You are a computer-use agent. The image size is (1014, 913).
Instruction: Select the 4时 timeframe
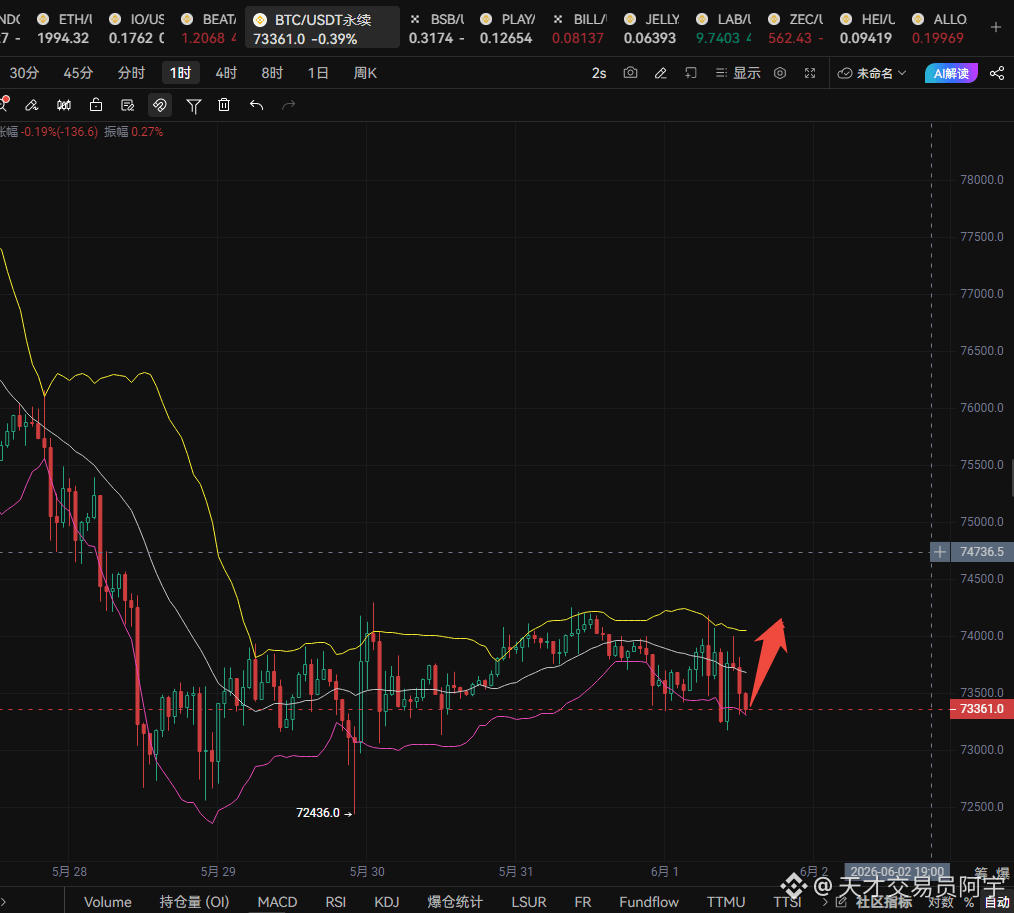pos(226,73)
